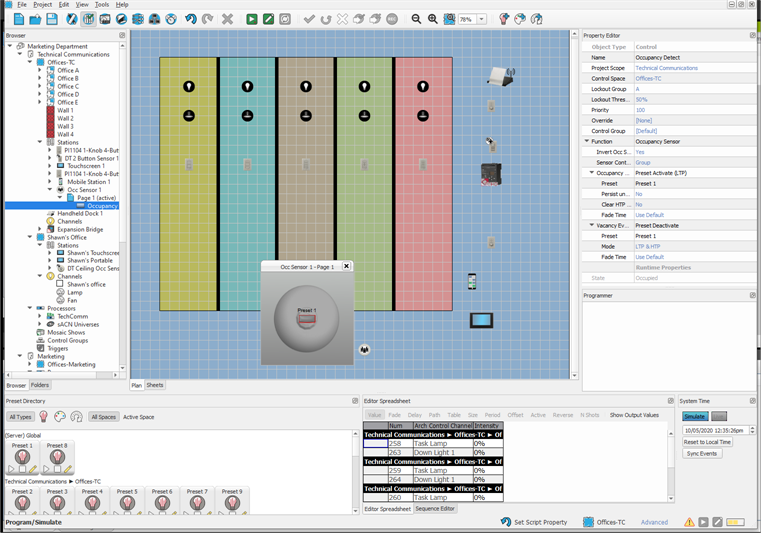Click the Reset to Local Time button
The image size is (761, 533).
[x=707, y=442]
